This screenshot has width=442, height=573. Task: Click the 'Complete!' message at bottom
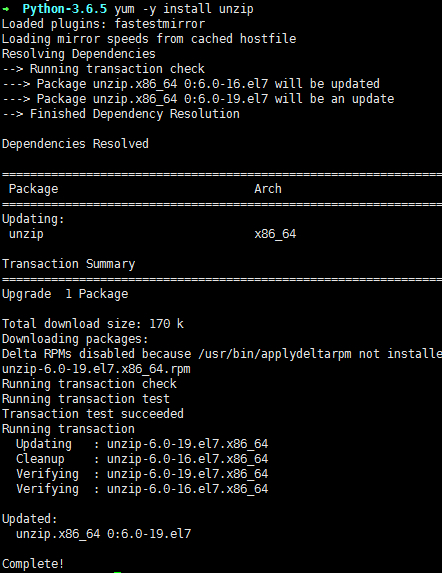[33, 564]
